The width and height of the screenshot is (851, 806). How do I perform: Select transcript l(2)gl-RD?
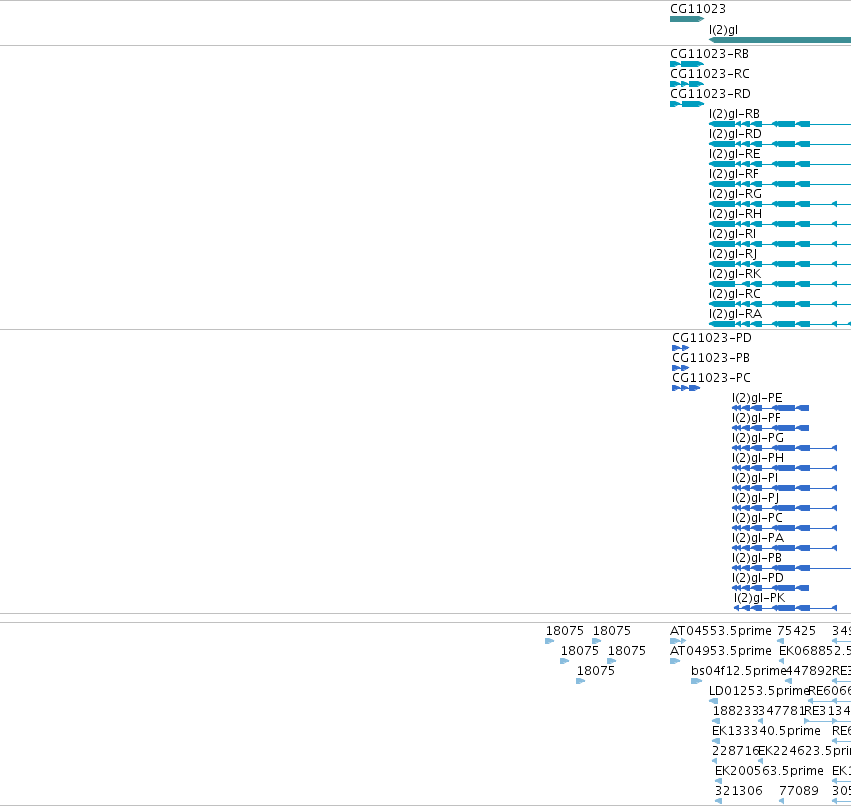click(x=780, y=144)
